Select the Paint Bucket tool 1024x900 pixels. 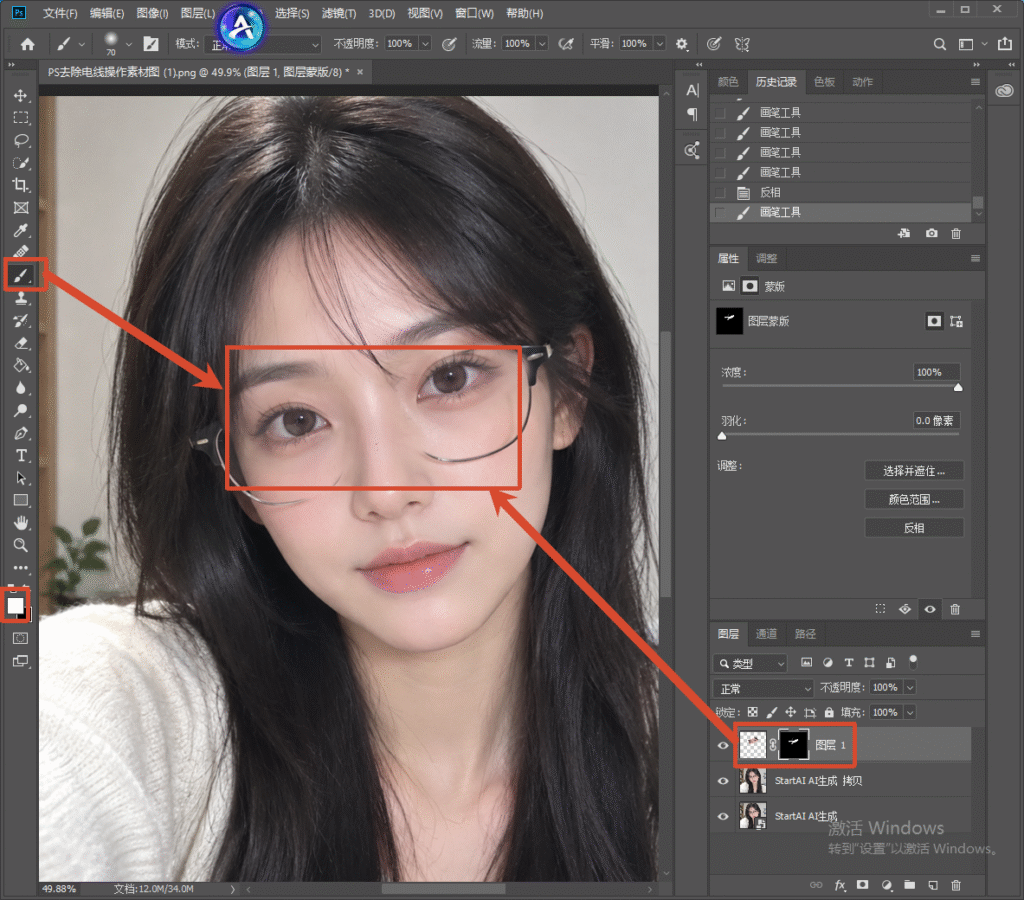click(21, 365)
